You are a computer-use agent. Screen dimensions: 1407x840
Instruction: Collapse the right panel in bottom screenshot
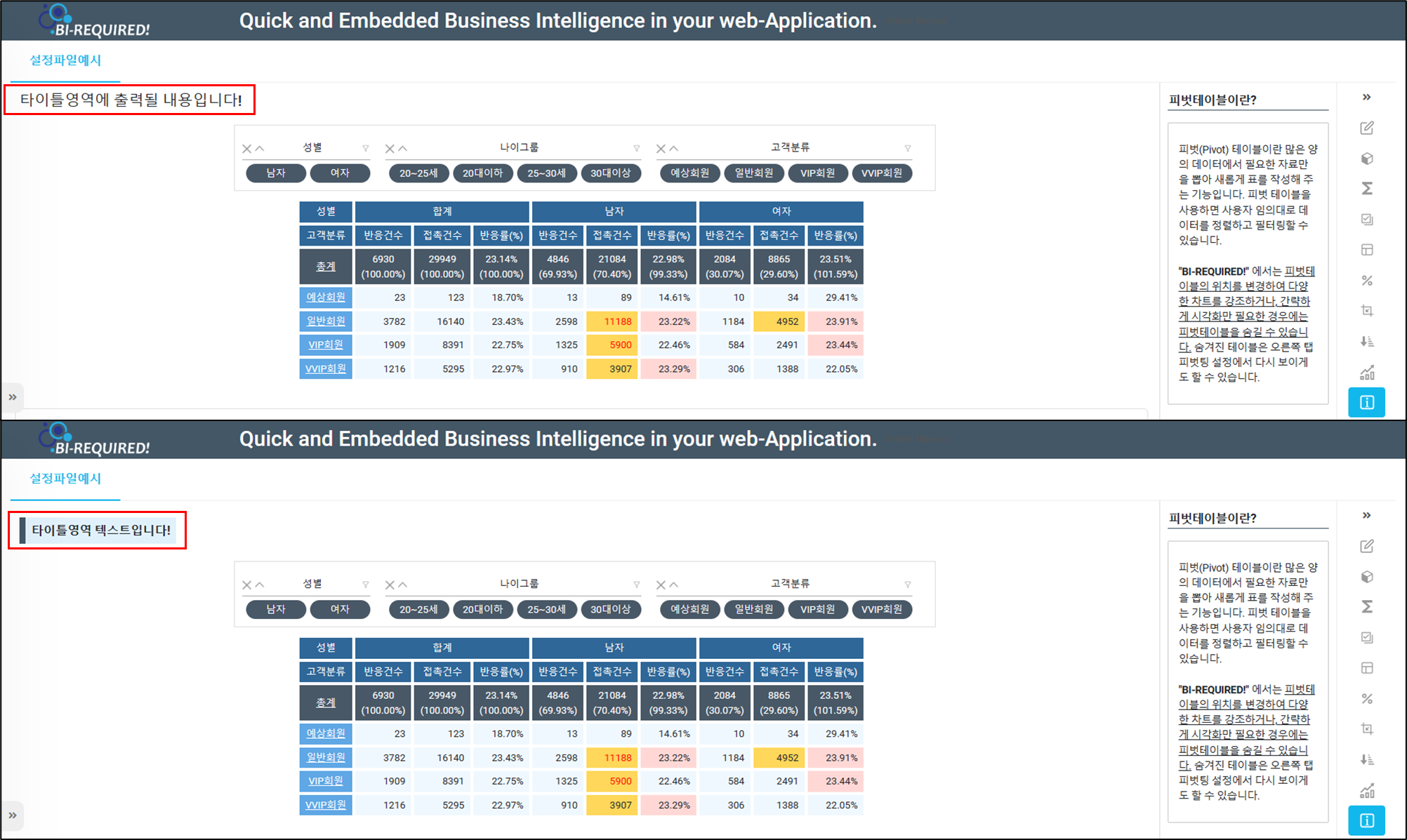click(1366, 515)
